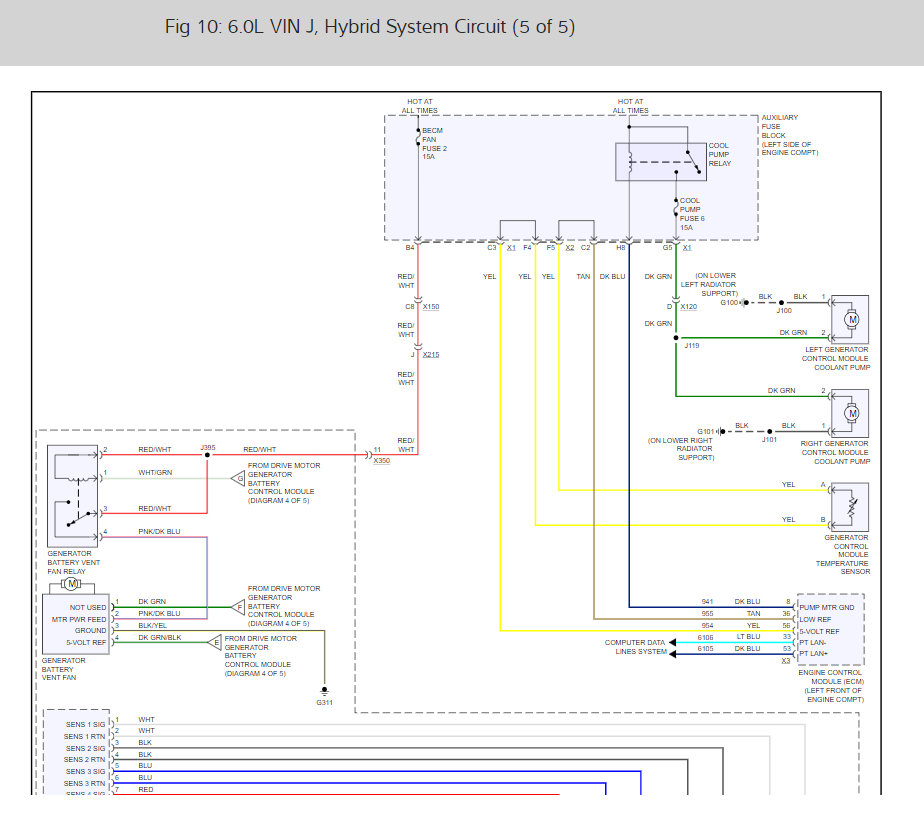Select the Generator Battery Vent Fan Relay box
The height and width of the screenshot is (819, 924).
72,496
